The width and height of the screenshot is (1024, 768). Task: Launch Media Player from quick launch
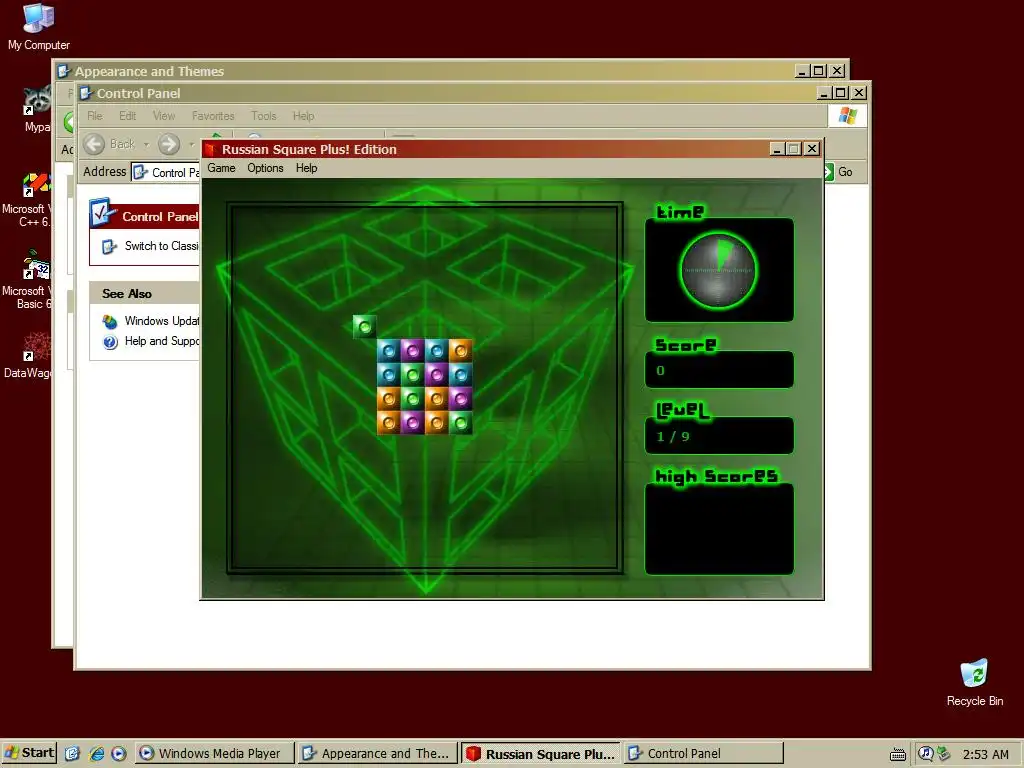[118, 754]
